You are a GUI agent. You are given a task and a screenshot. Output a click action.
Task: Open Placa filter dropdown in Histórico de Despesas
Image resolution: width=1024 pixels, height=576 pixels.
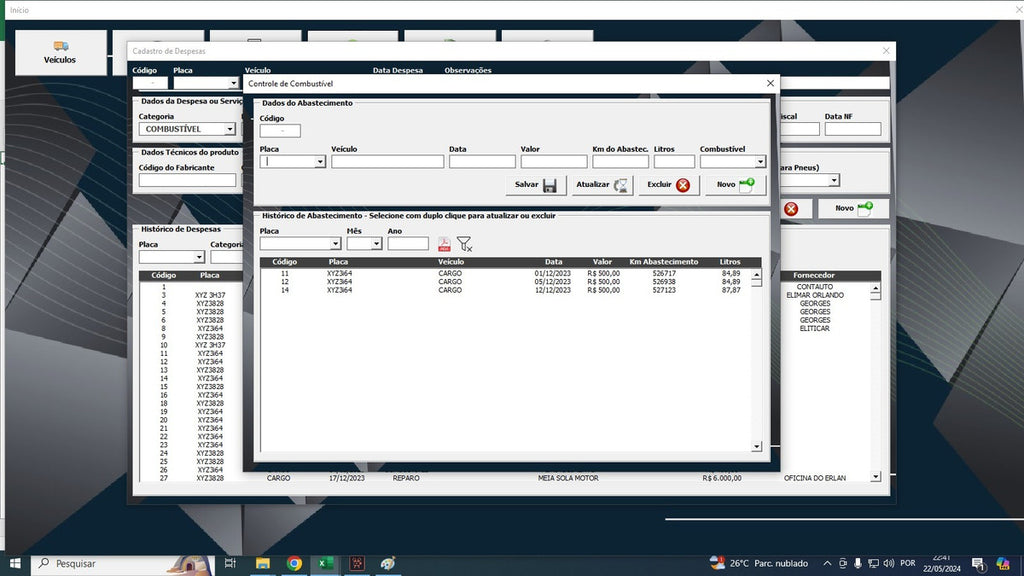(199, 257)
